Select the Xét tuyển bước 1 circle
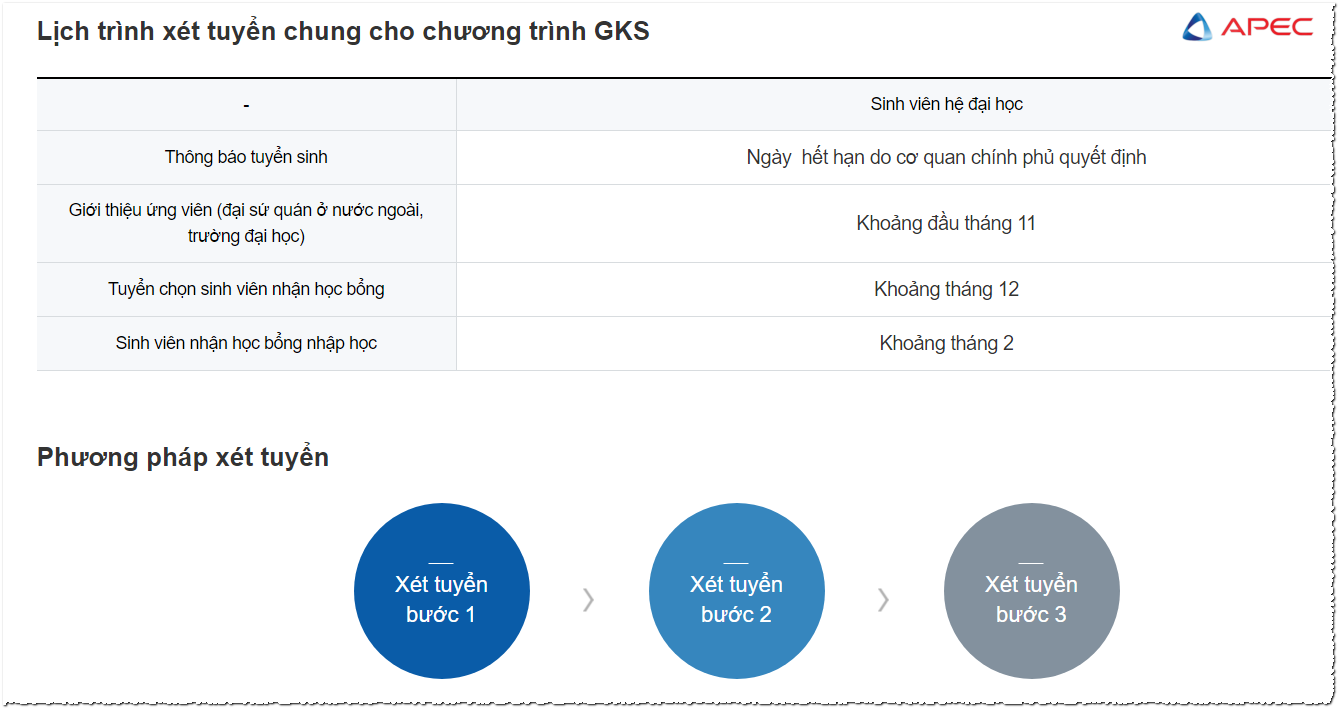This screenshot has height=714, width=1344. pos(442,591)
